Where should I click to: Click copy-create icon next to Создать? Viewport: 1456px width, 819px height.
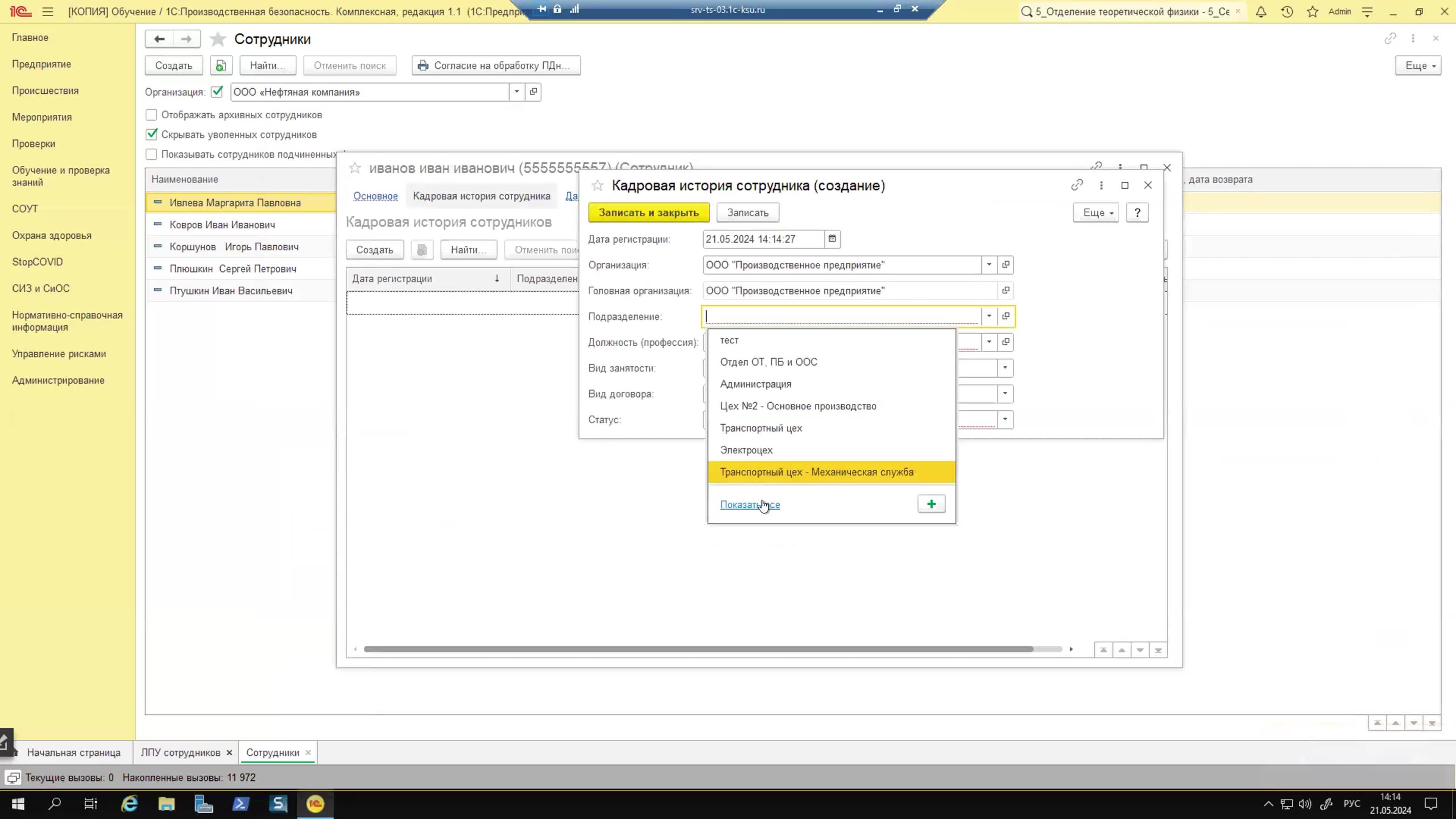click(221, 66)
